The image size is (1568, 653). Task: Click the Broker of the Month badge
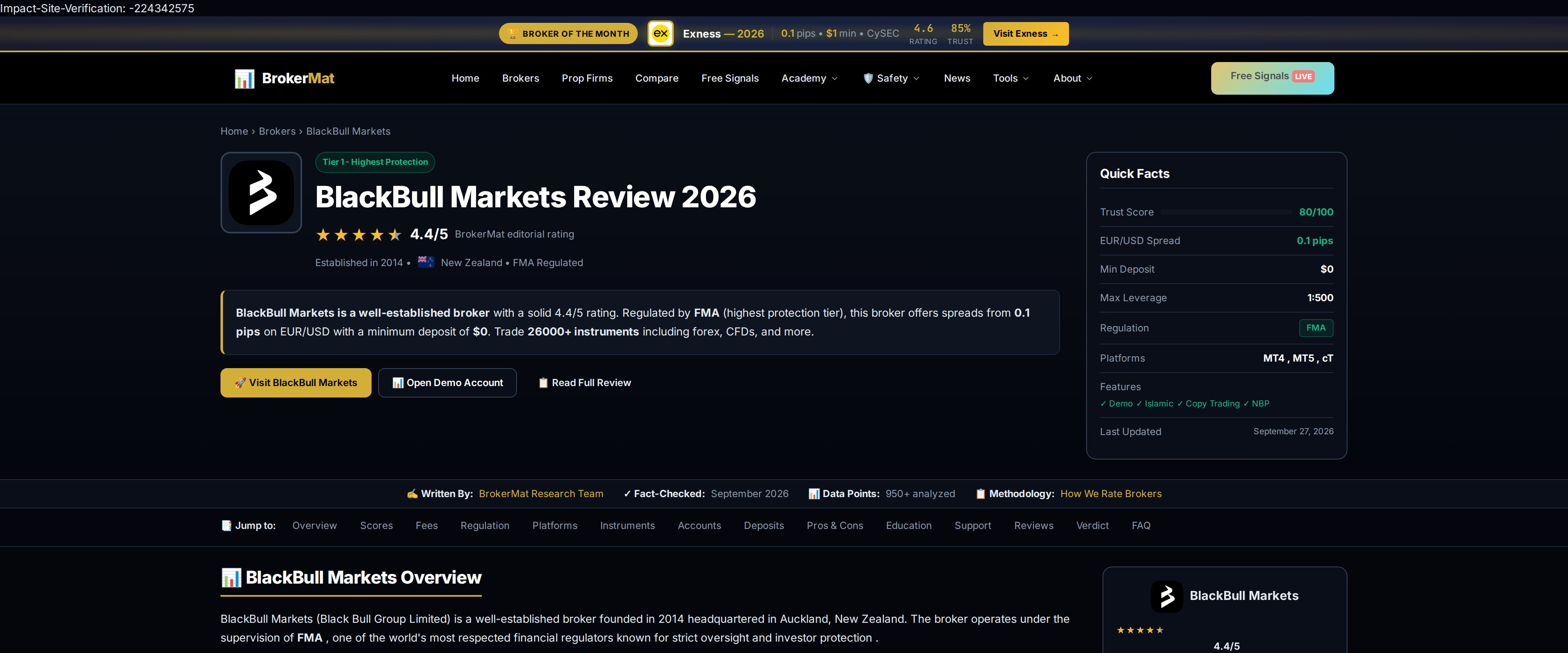tap(568, 33)
